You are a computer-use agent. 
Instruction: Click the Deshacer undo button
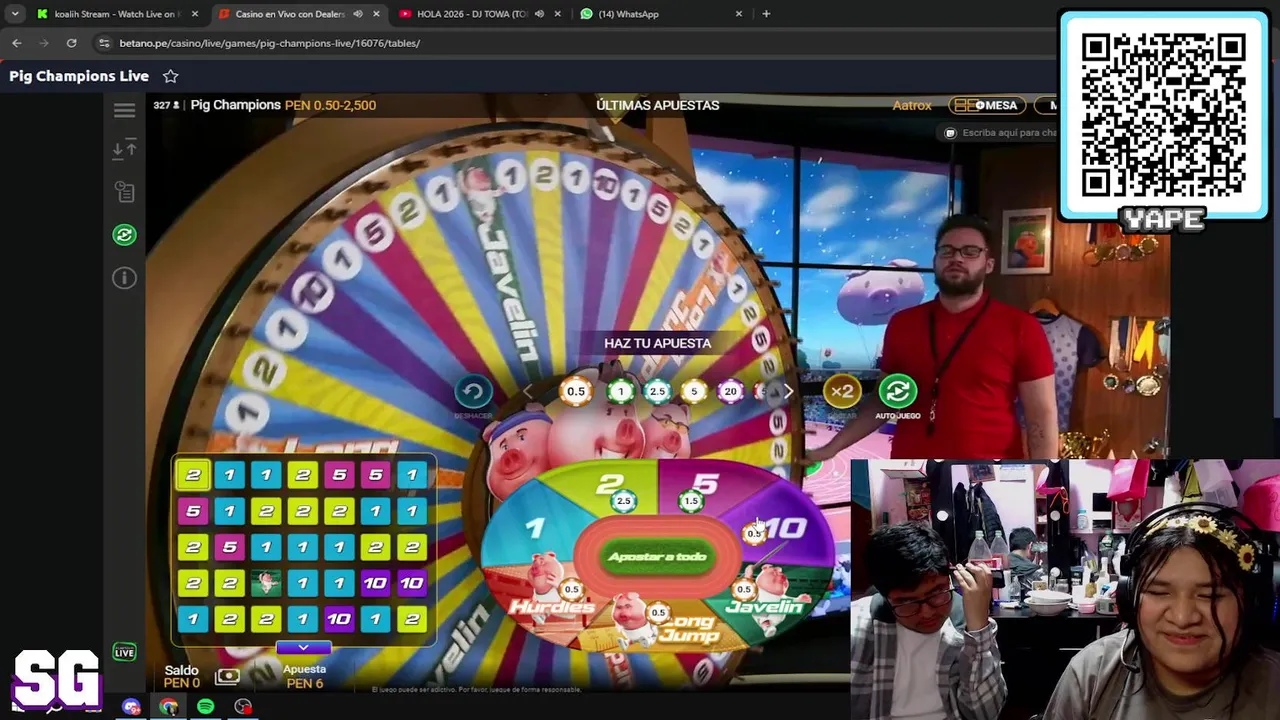click(x=473, y=392)
